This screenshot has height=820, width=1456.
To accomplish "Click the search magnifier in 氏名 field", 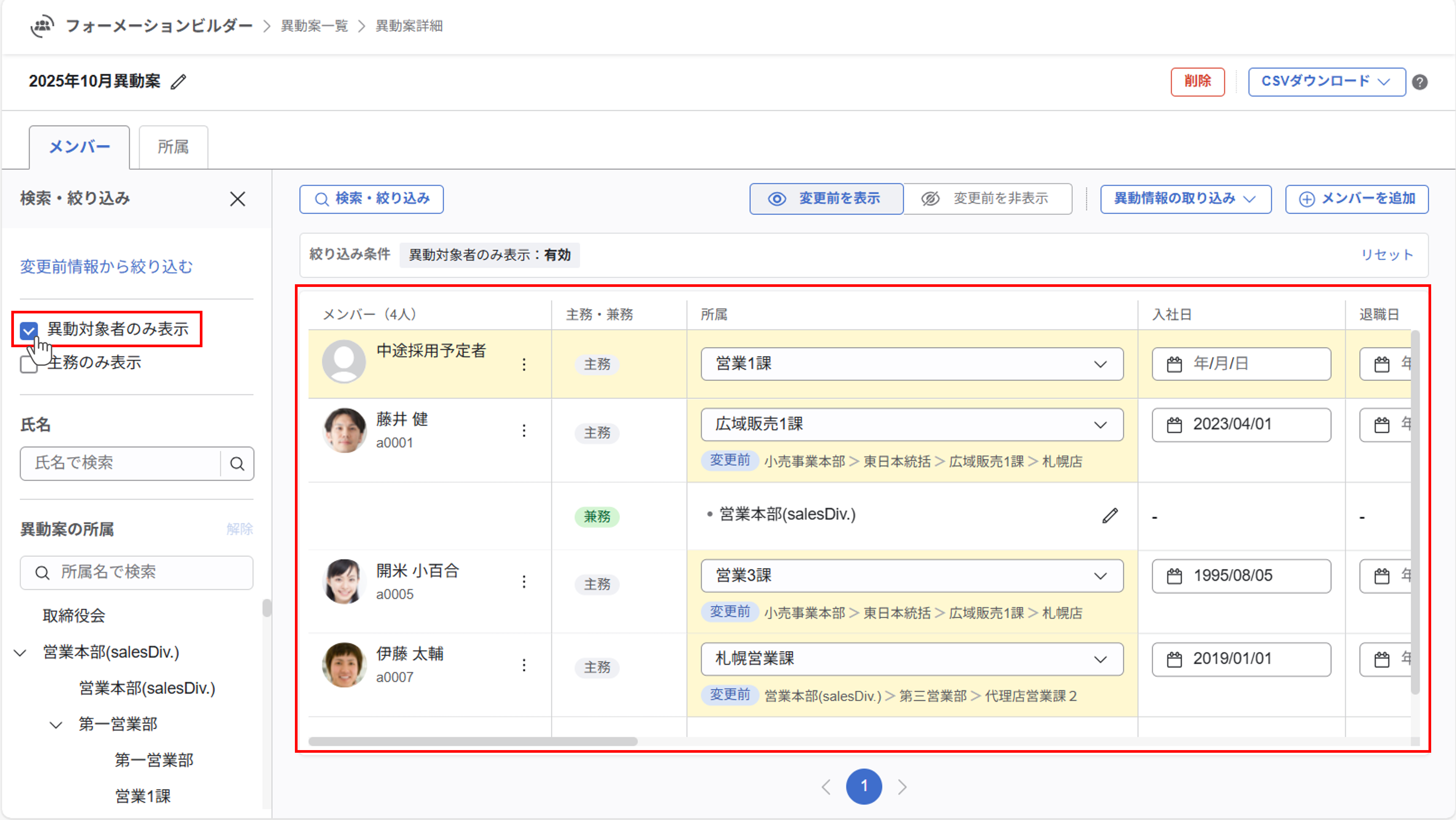I will 237,464.
